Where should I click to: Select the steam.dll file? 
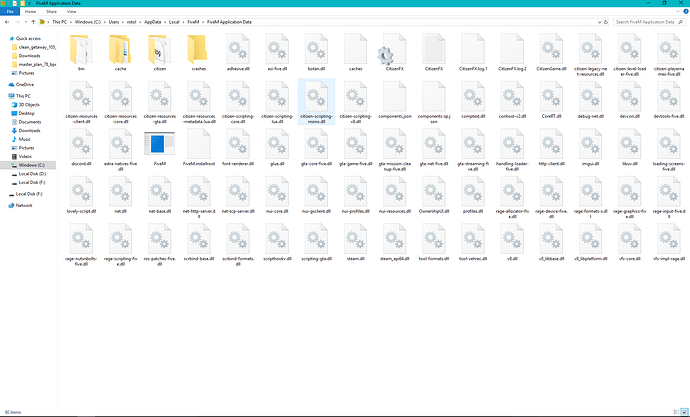tap(356, 243)
